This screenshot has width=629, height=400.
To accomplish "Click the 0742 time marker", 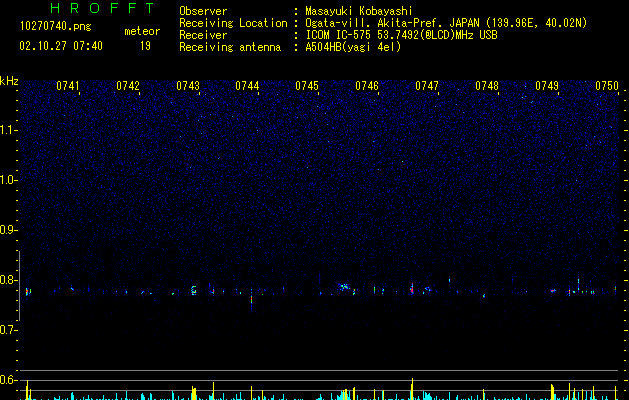I will pyautogui.click(x=128, y=86).
